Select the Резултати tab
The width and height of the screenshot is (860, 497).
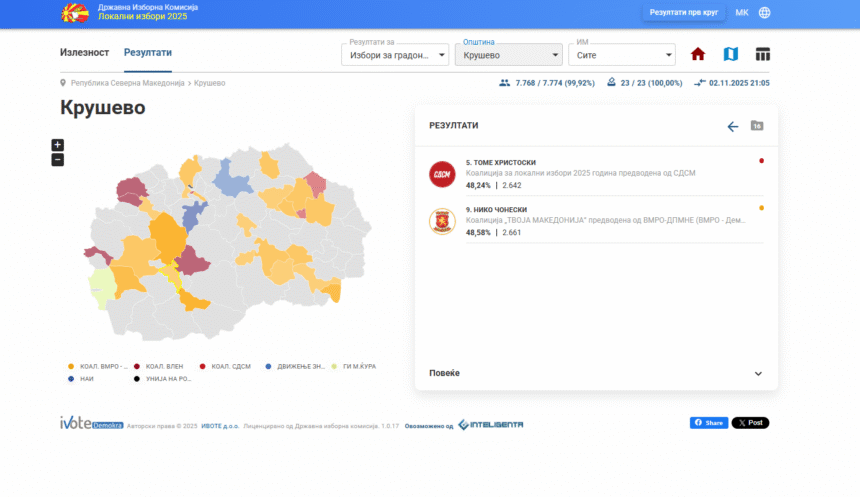[x=148, y=53]
